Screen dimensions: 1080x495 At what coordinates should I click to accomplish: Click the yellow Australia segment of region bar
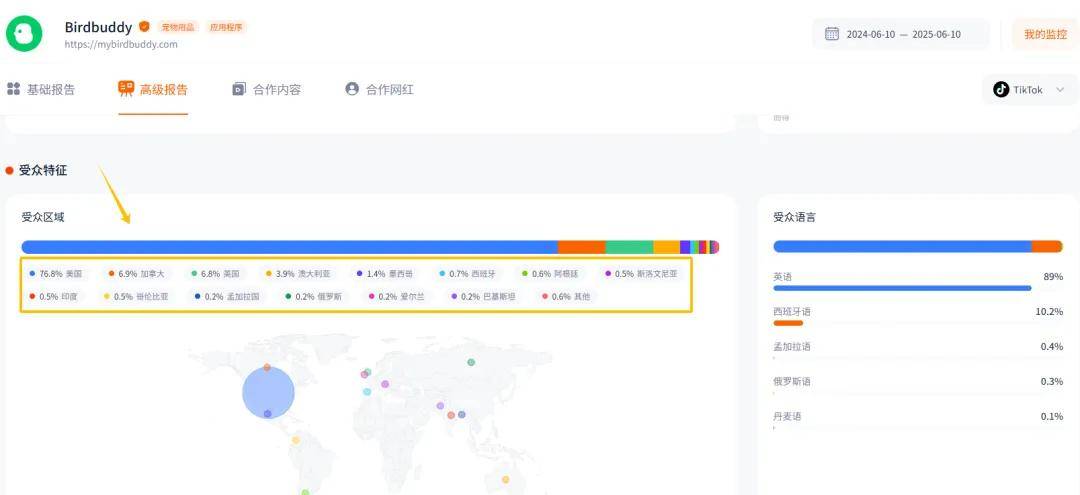click(x=667, y=246)
